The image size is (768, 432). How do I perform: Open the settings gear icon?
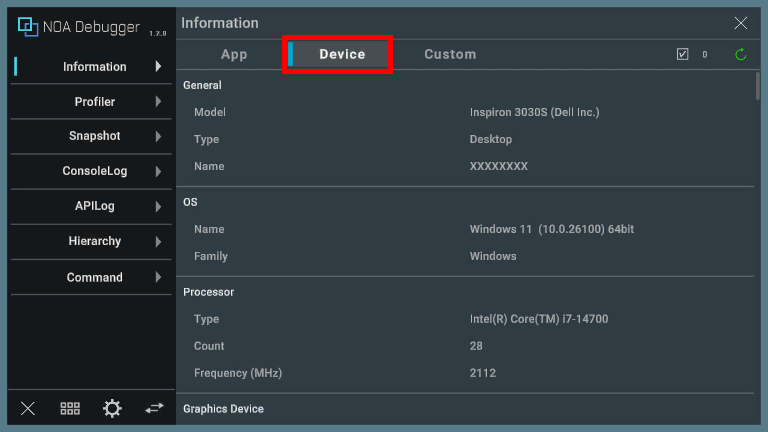click(x=112, y=408)
